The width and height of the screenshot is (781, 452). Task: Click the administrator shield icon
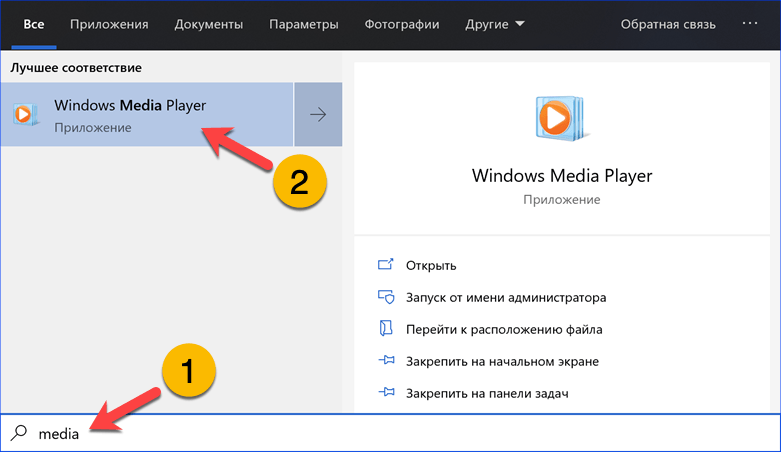(386, 297)
